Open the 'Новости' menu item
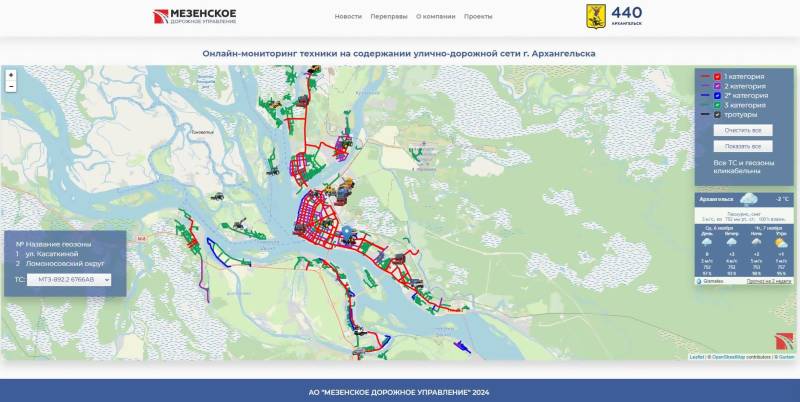The image size is (800, 402). (x=348, y=17)
